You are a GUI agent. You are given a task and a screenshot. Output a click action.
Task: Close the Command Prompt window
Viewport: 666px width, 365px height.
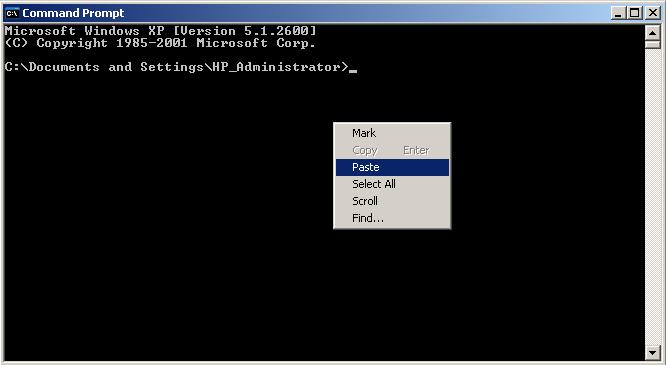tap(652, 13)
